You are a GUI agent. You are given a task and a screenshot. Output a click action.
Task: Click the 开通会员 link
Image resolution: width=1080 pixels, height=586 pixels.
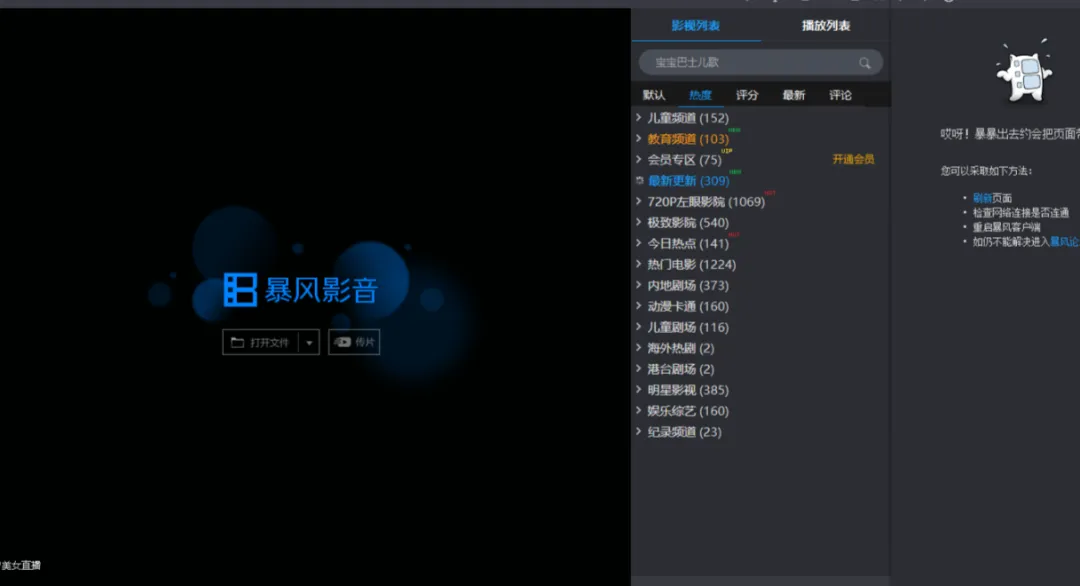pos(853,159)
